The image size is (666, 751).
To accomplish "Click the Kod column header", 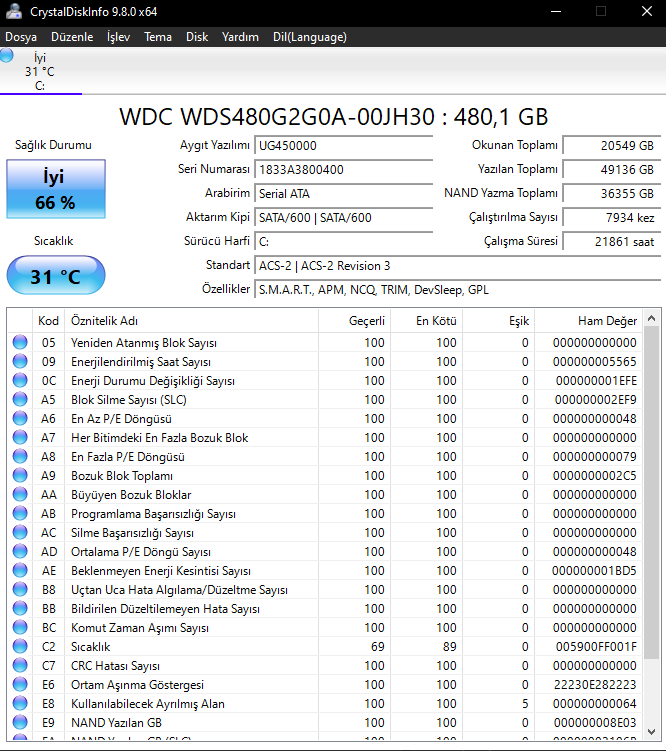I will click(48, 320).
